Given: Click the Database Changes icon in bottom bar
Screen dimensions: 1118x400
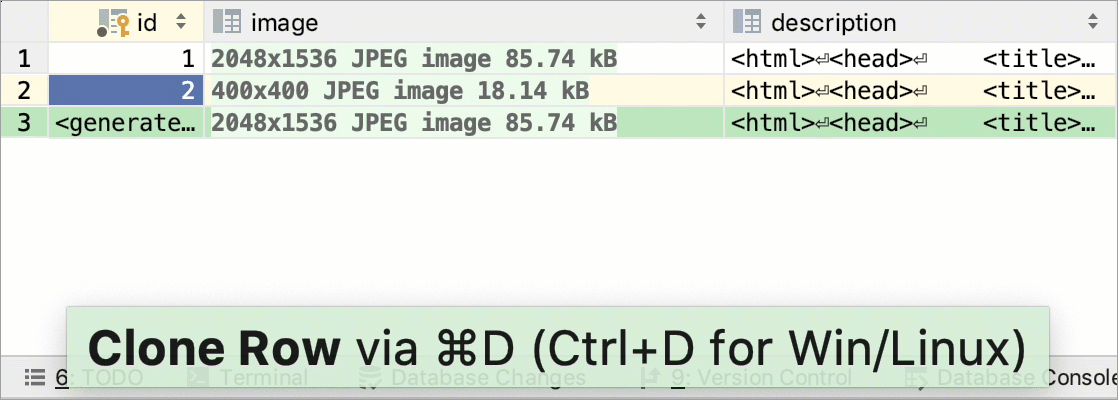Looking at the screenshot, I should point(370,378).
